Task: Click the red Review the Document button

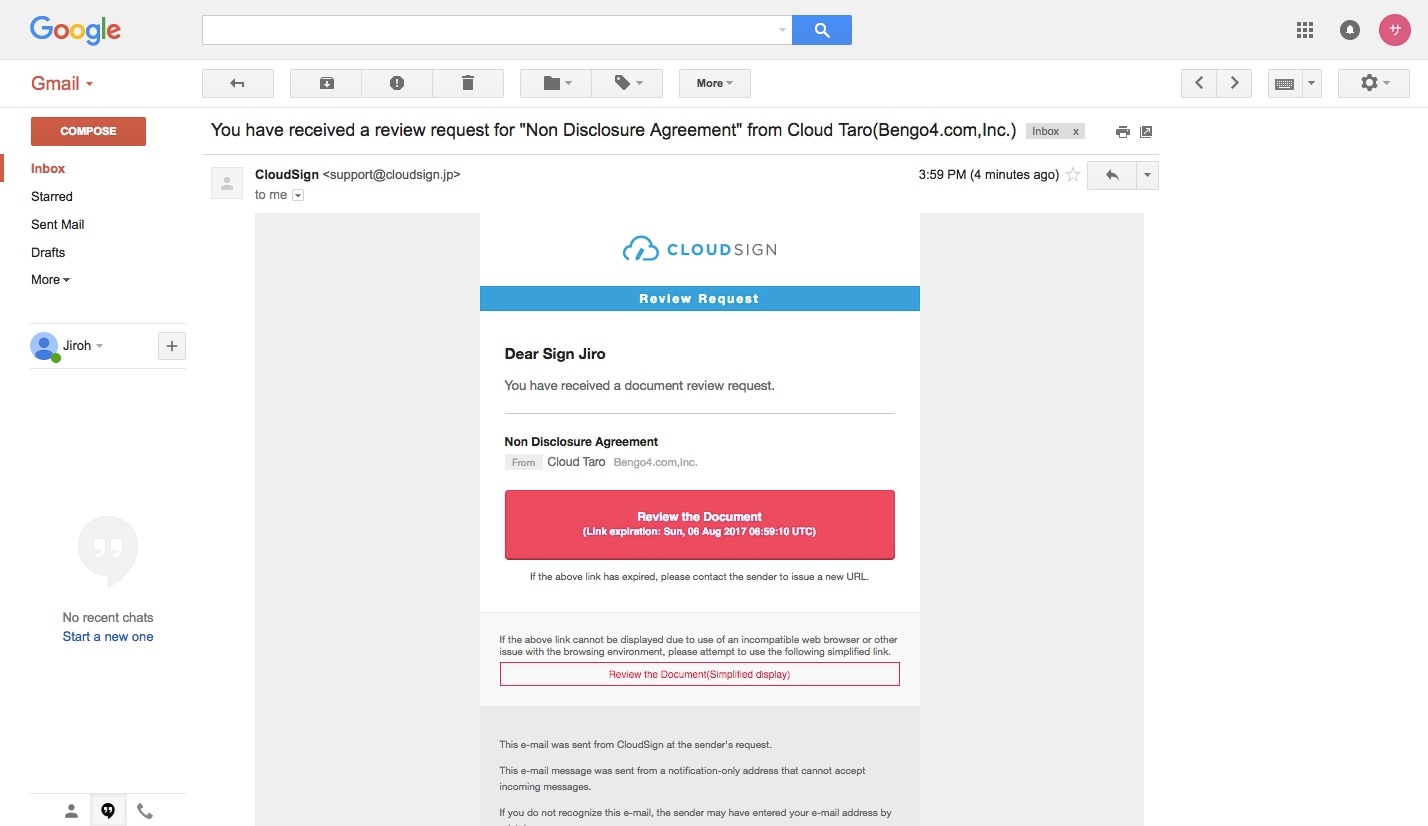Action: (700, 524)
